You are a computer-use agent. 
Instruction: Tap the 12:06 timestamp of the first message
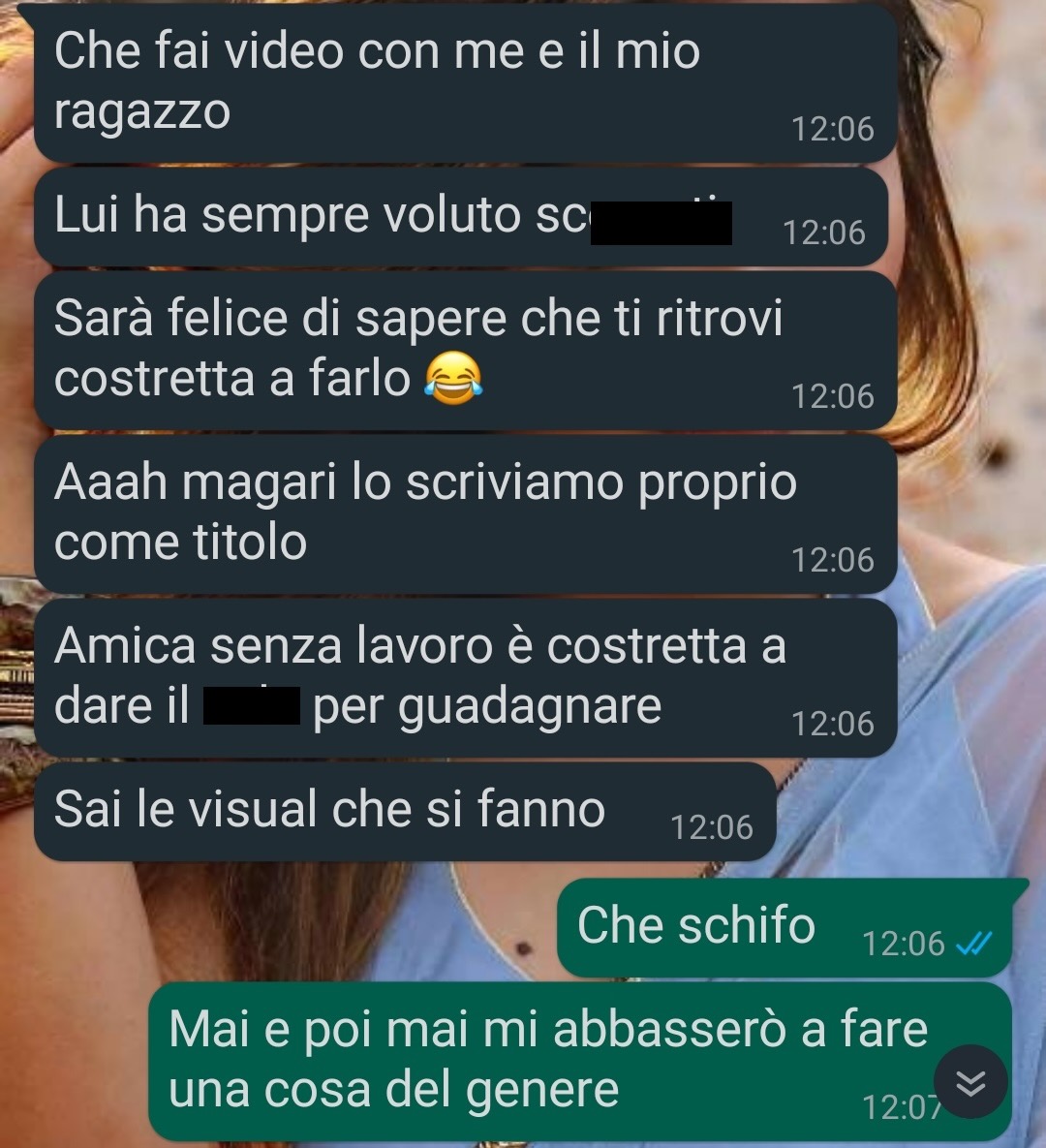[x=833, y=129]
